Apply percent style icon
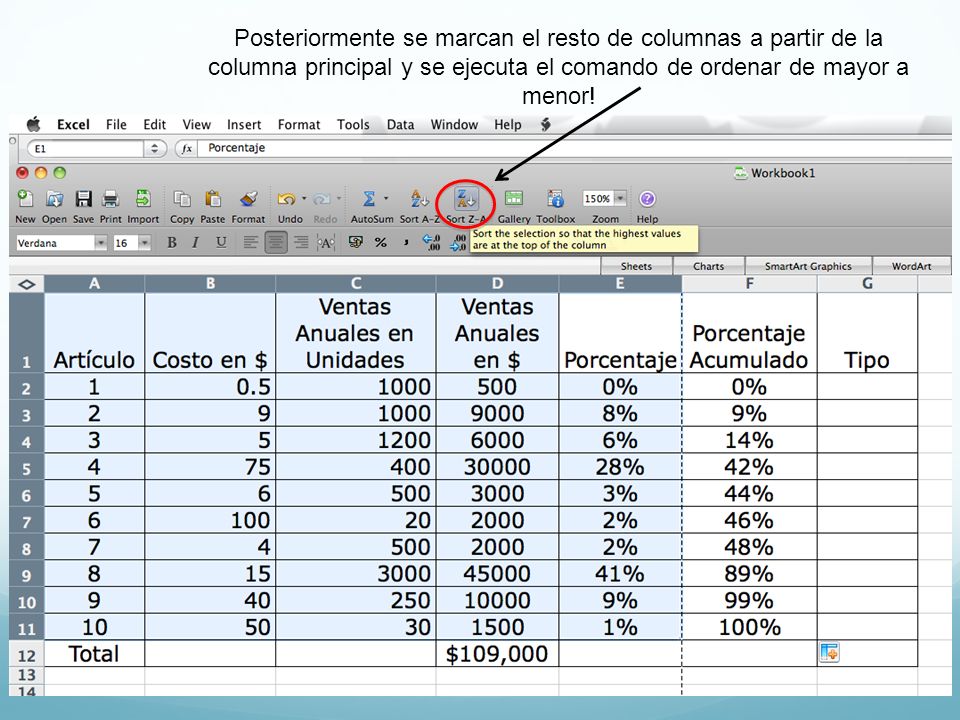Image resolution: width=960 pixels, height=720 pixels. point(381,242)
